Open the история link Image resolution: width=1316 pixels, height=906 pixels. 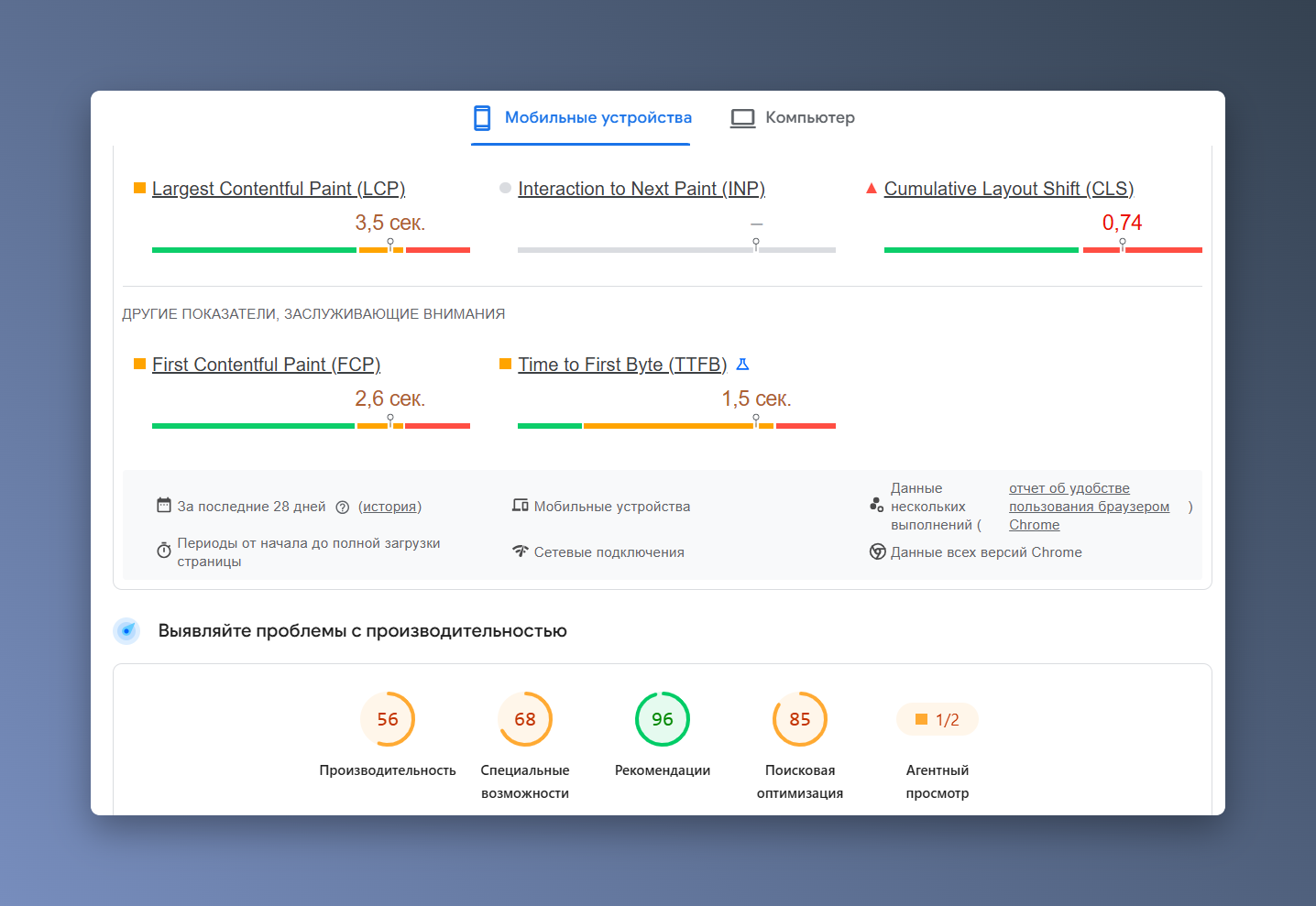pos(390,507)
